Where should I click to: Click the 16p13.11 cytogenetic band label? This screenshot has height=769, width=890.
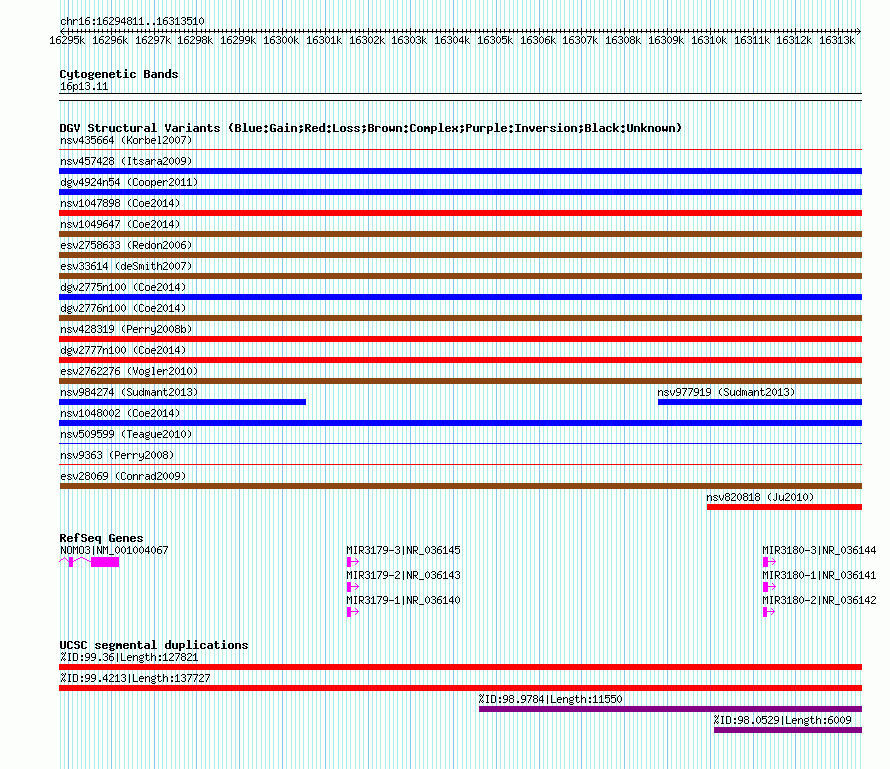tap(84, 86)
